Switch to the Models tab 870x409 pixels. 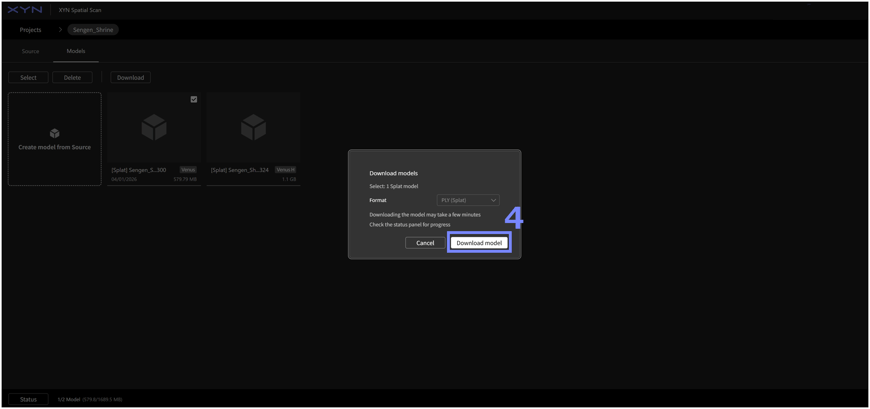pyautogui.click(x=76, y=51)
